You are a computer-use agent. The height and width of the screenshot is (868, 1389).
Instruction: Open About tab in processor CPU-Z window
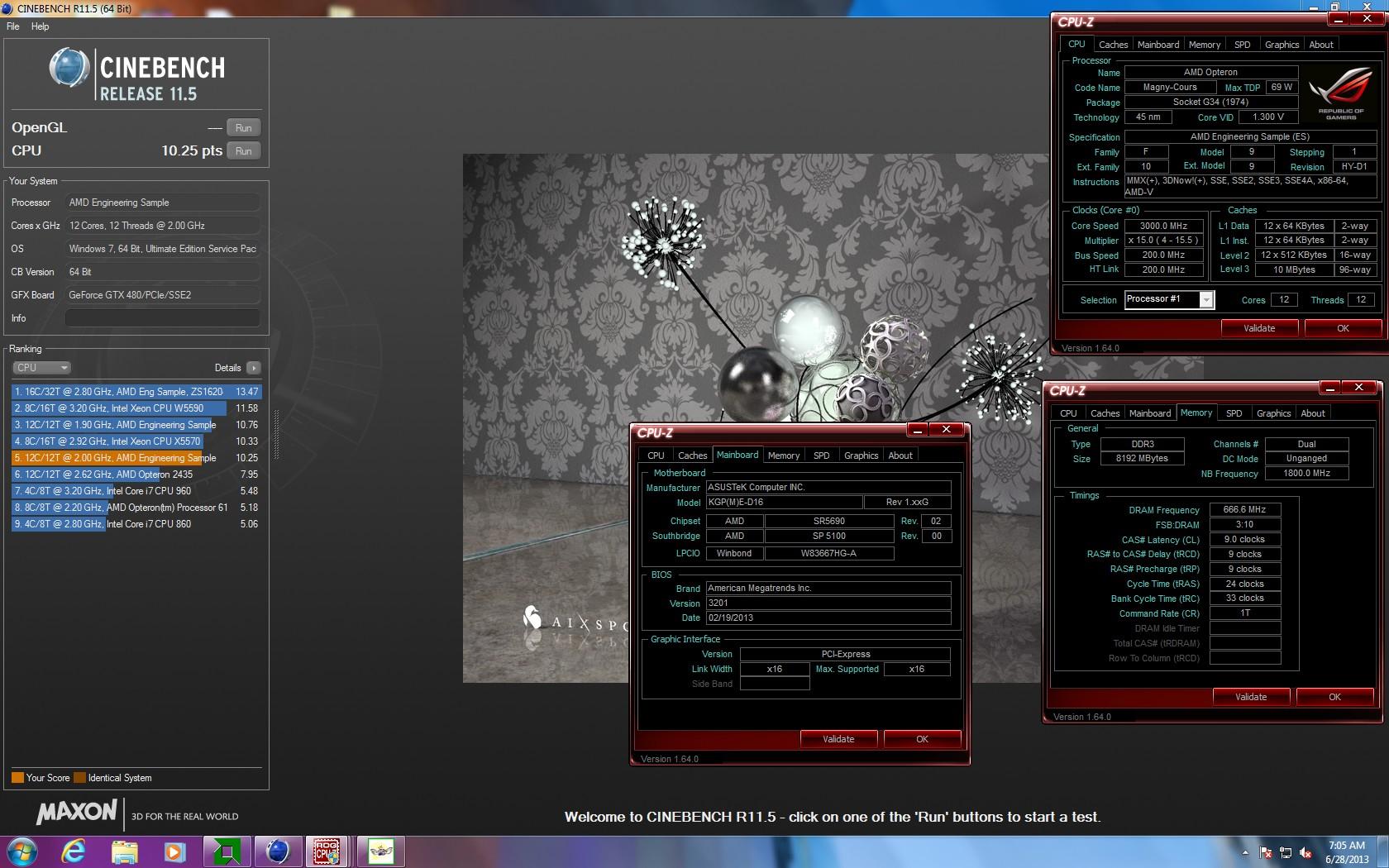(1320, 45)
